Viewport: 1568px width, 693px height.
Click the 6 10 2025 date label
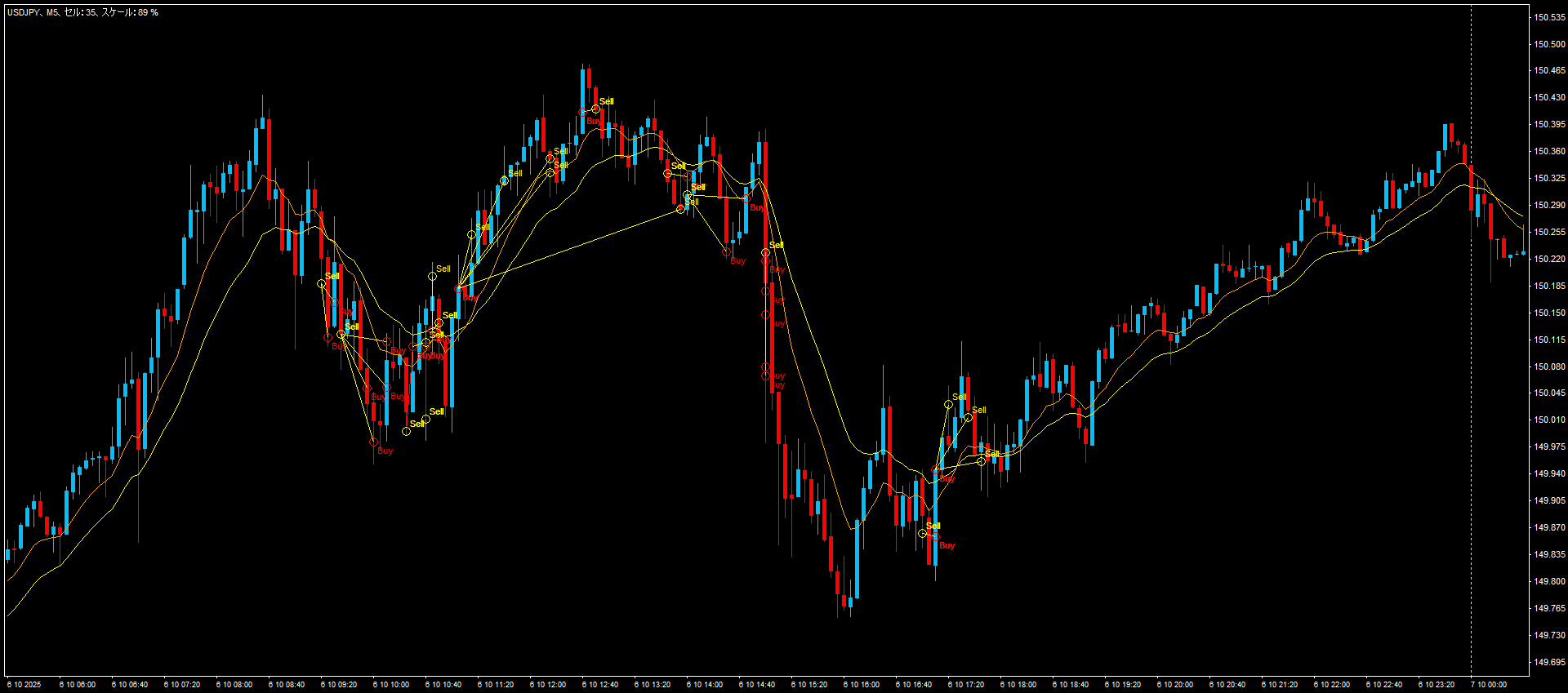24,685
